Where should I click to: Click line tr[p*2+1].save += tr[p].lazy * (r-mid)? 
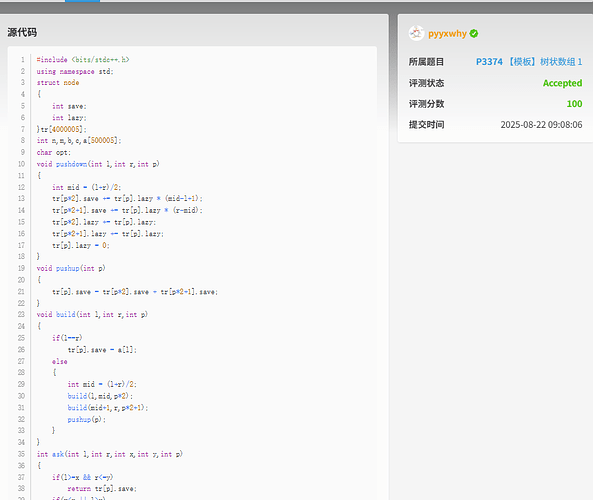point(127,210)
